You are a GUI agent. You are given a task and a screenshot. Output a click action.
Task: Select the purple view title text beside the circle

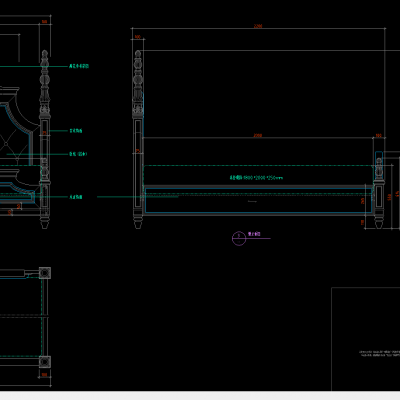click(254, 234)
